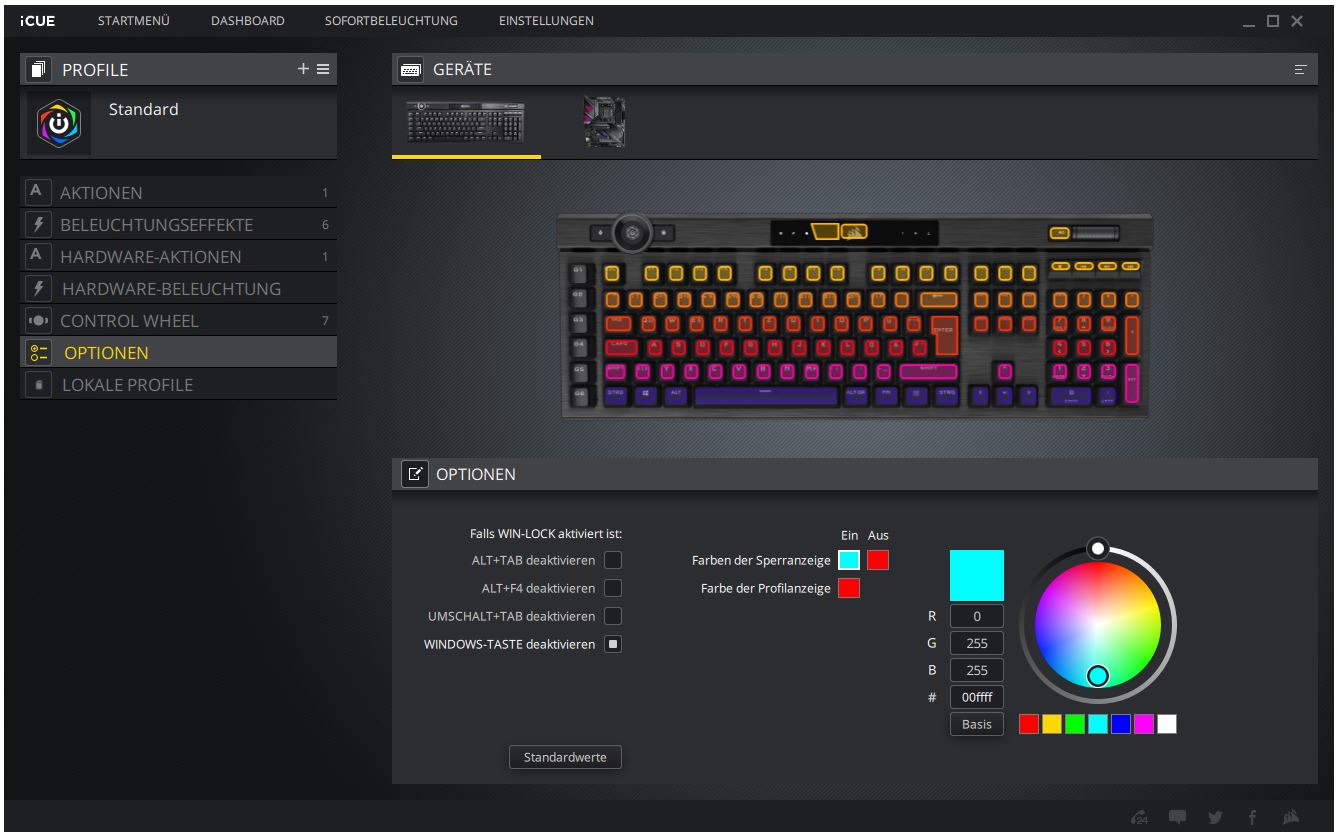
Task: Open the 24-hour support icon
Action: (1140, 817)
